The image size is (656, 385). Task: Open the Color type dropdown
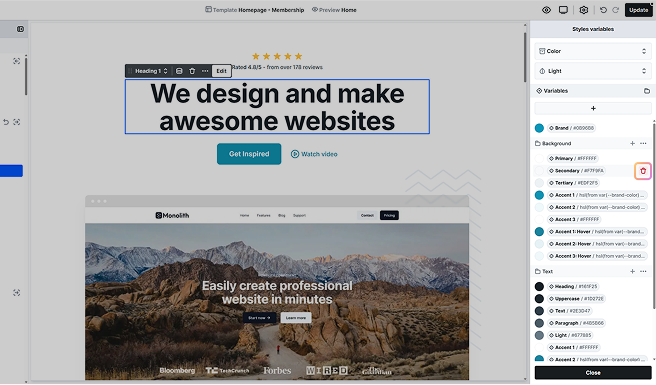[x=593, y=51]
